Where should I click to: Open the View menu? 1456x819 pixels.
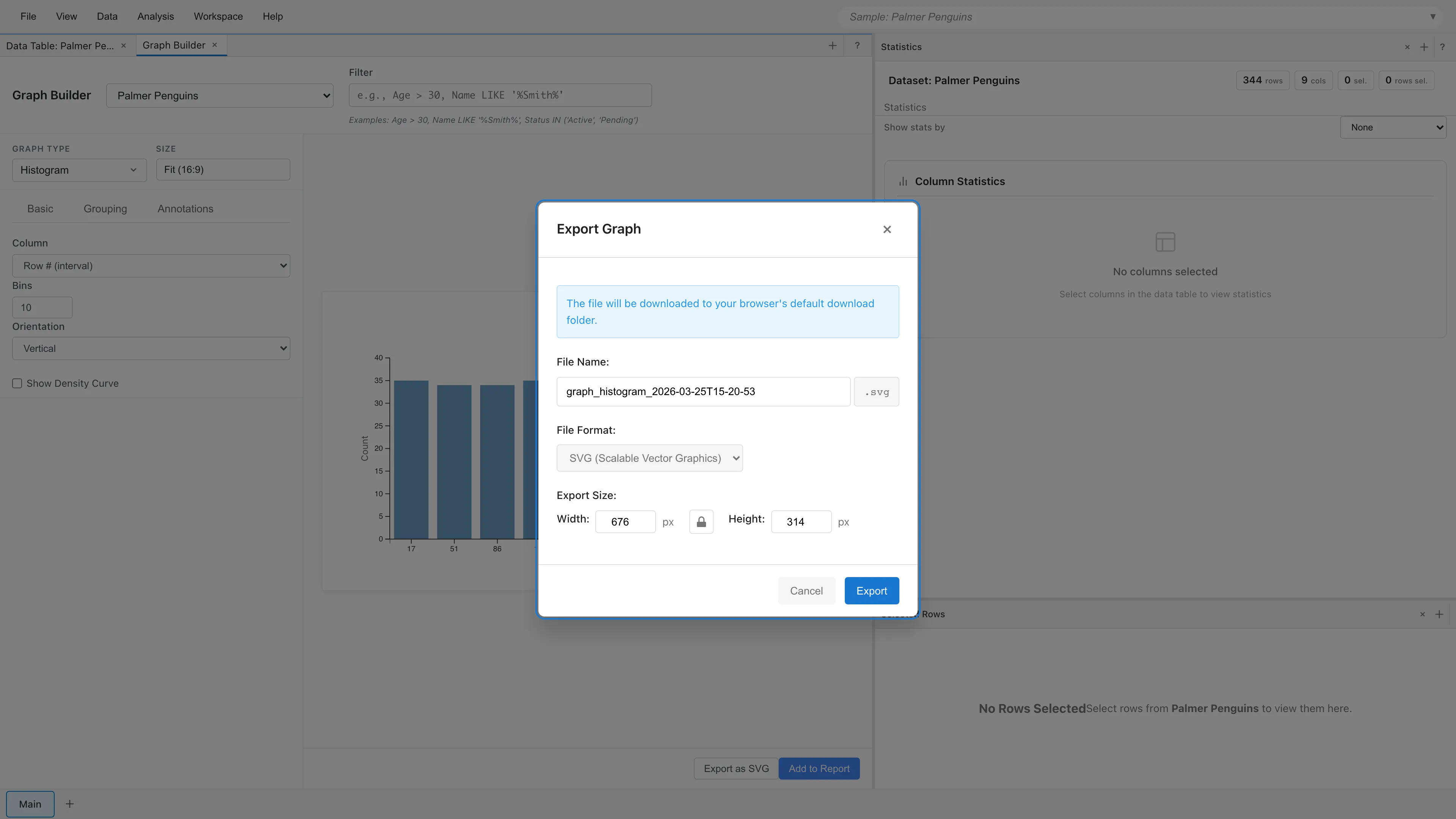[x=66, y=16]
